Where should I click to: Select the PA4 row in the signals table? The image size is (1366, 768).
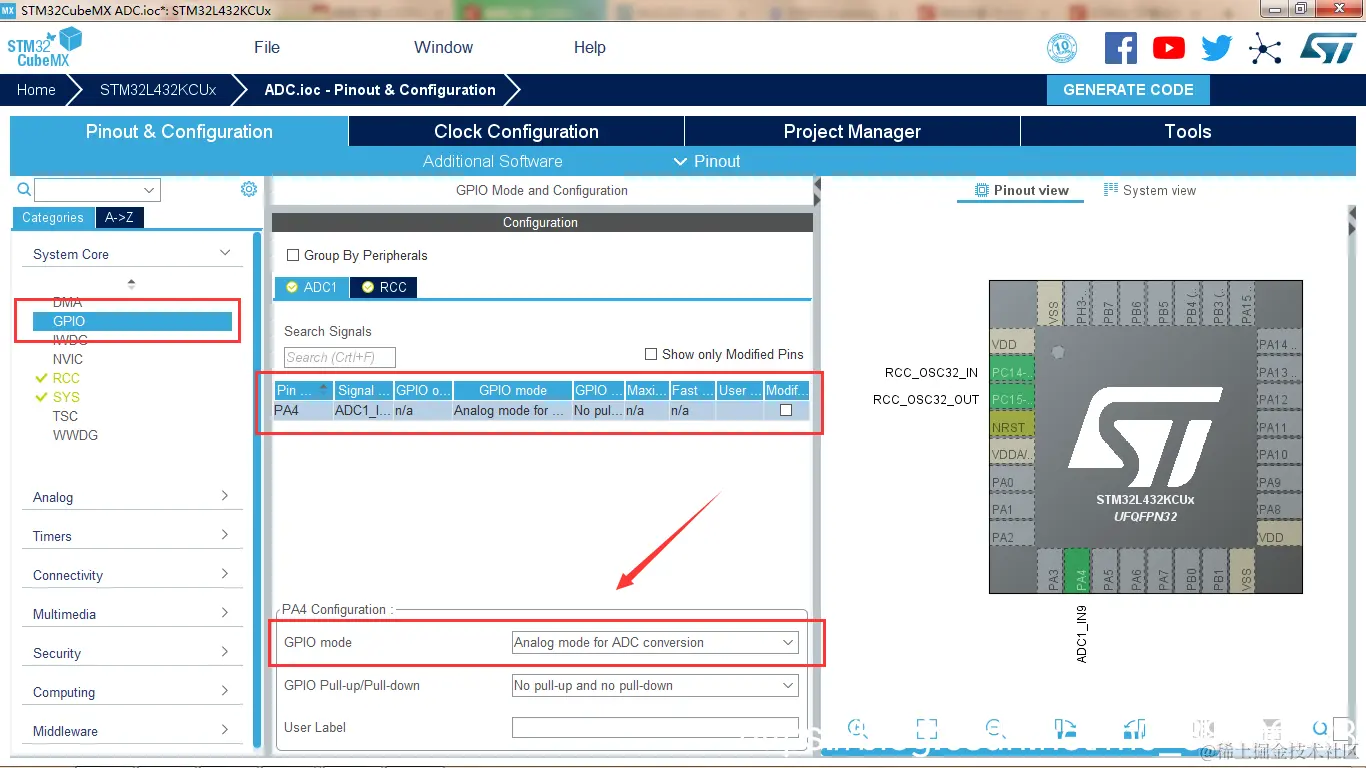[541, 410]
